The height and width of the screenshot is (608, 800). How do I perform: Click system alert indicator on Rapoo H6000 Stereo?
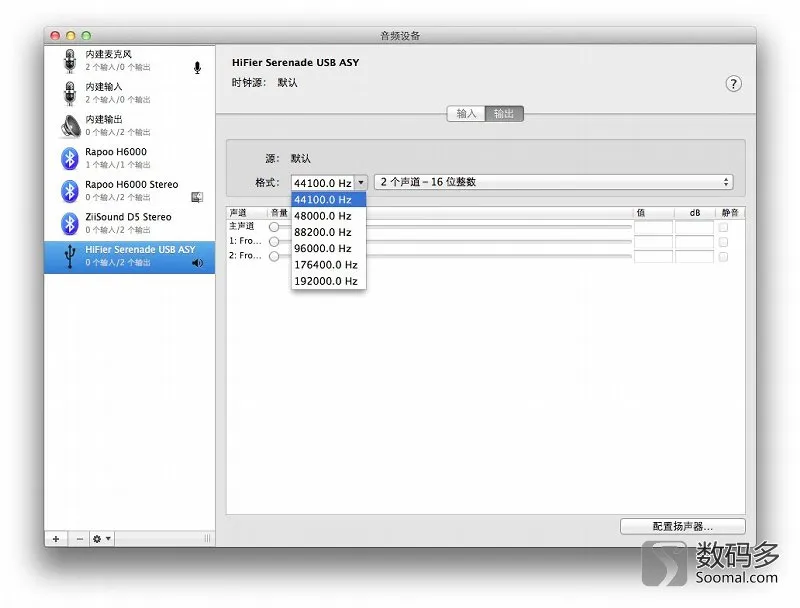pos(197,197)
